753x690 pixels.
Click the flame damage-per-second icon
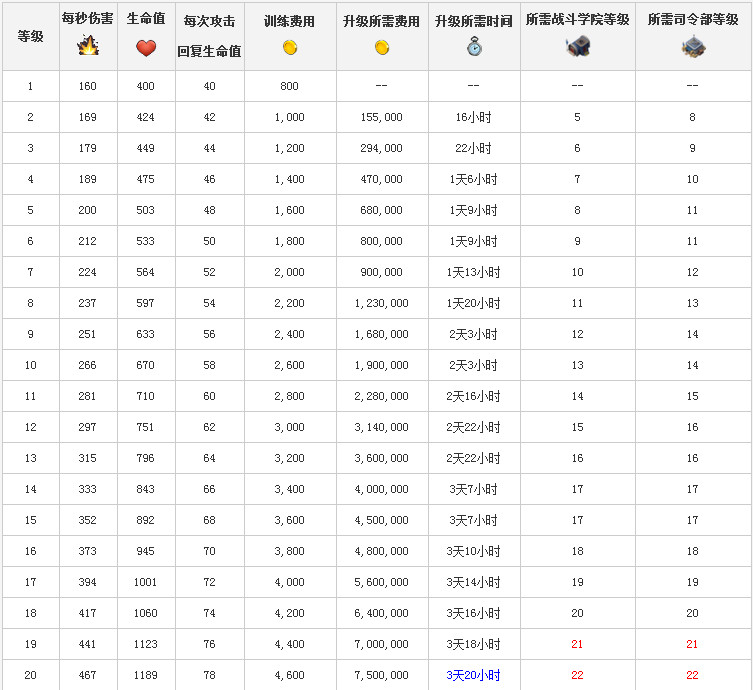(88, 45)
